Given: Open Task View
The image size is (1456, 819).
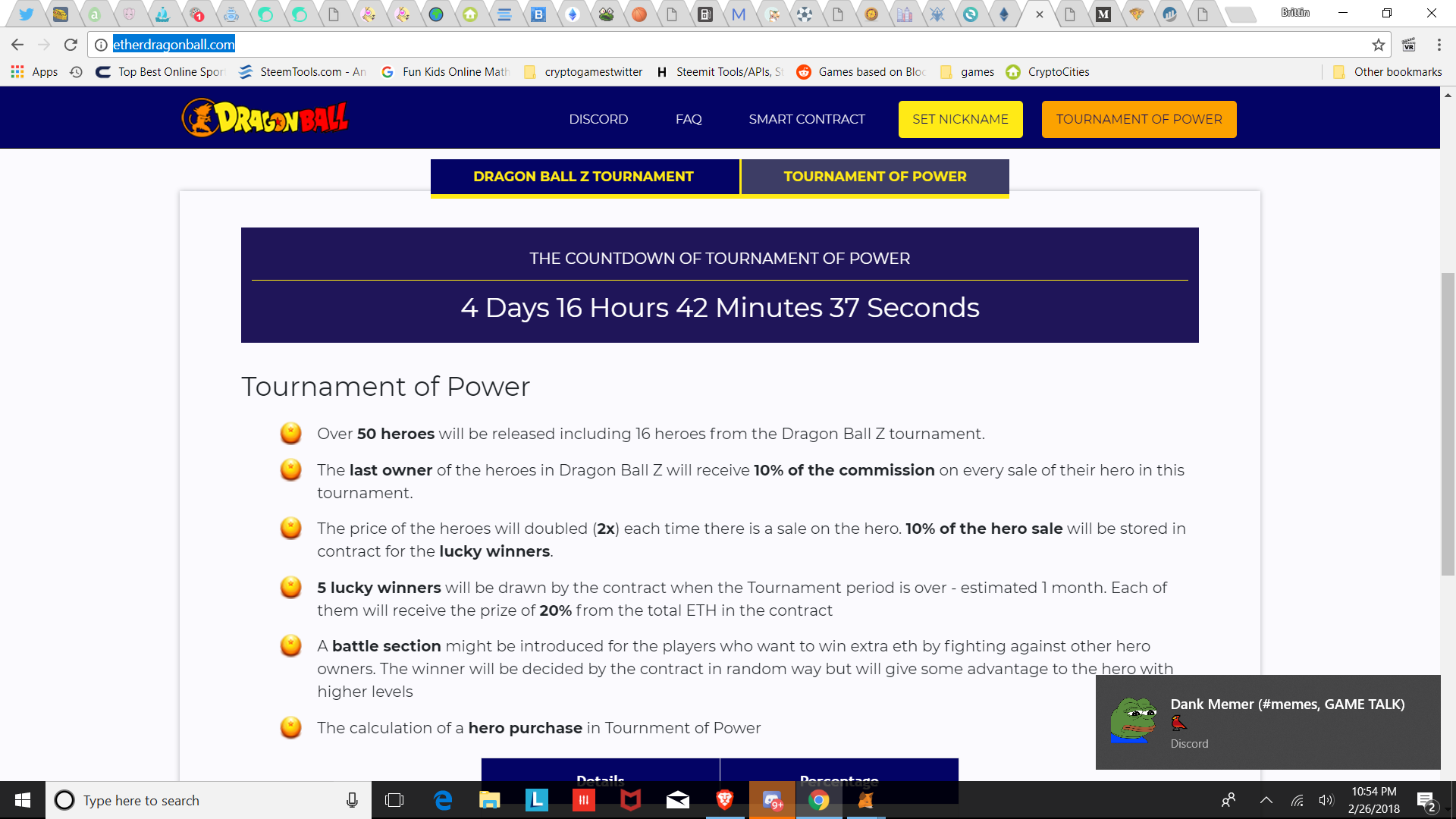Looking at the screenshot, I should tap(394, 800).
